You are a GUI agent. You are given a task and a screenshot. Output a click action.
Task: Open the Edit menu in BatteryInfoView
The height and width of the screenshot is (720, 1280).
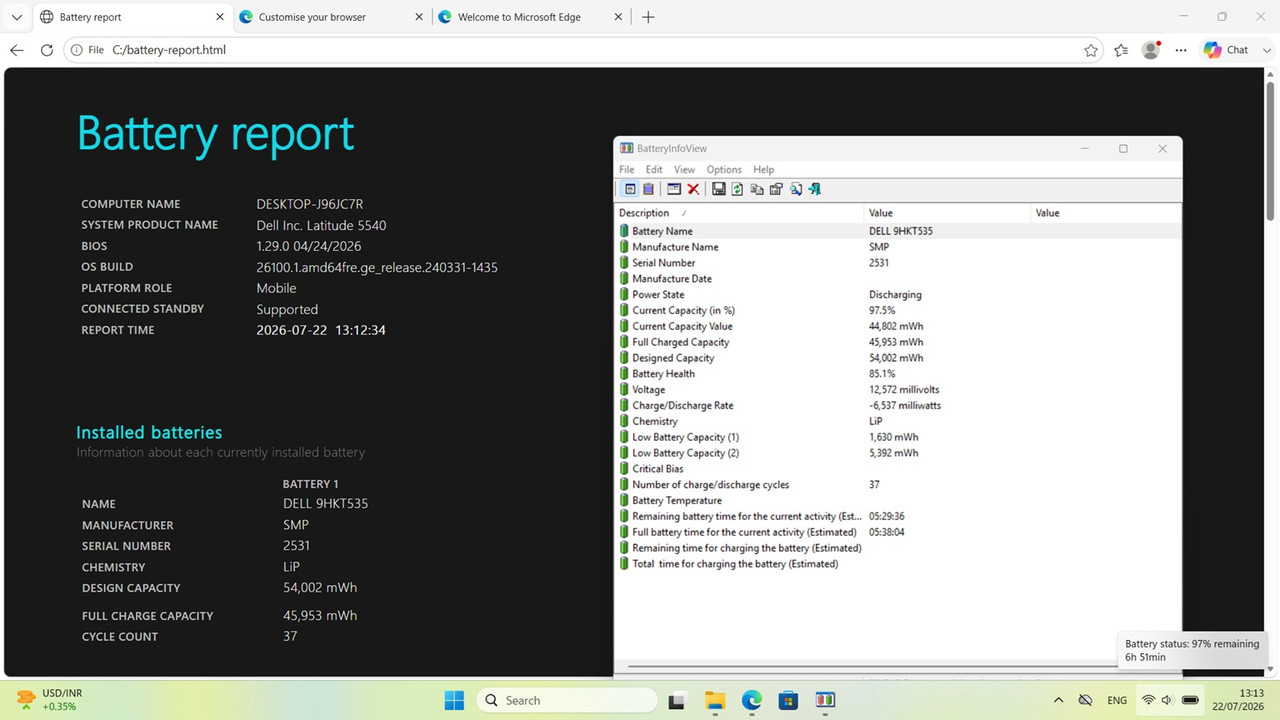point(654,170)
